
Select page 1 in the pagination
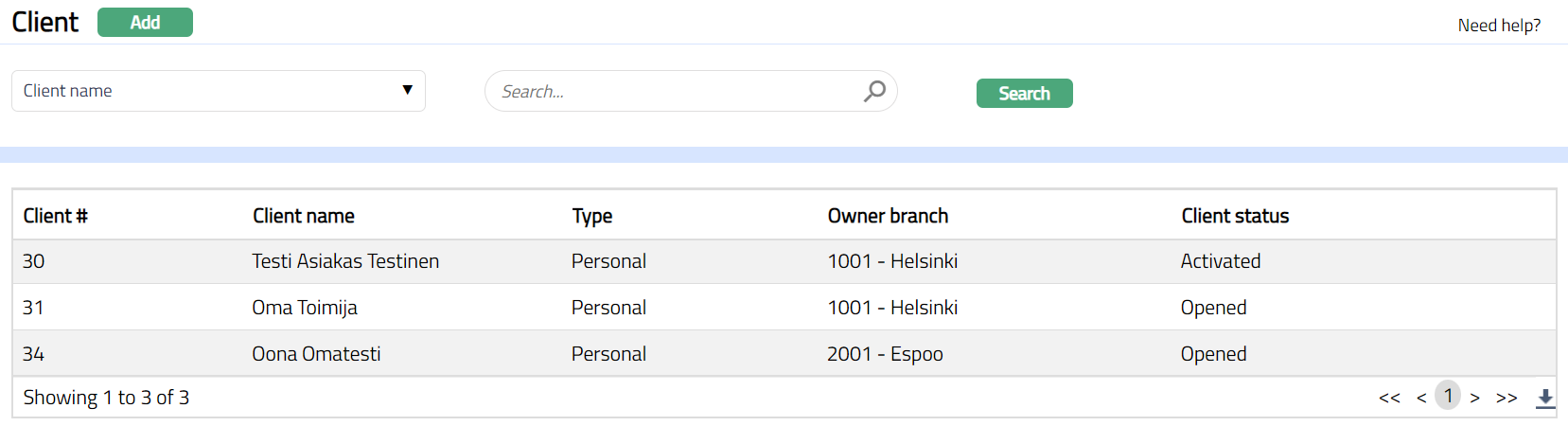(1448, 396)
